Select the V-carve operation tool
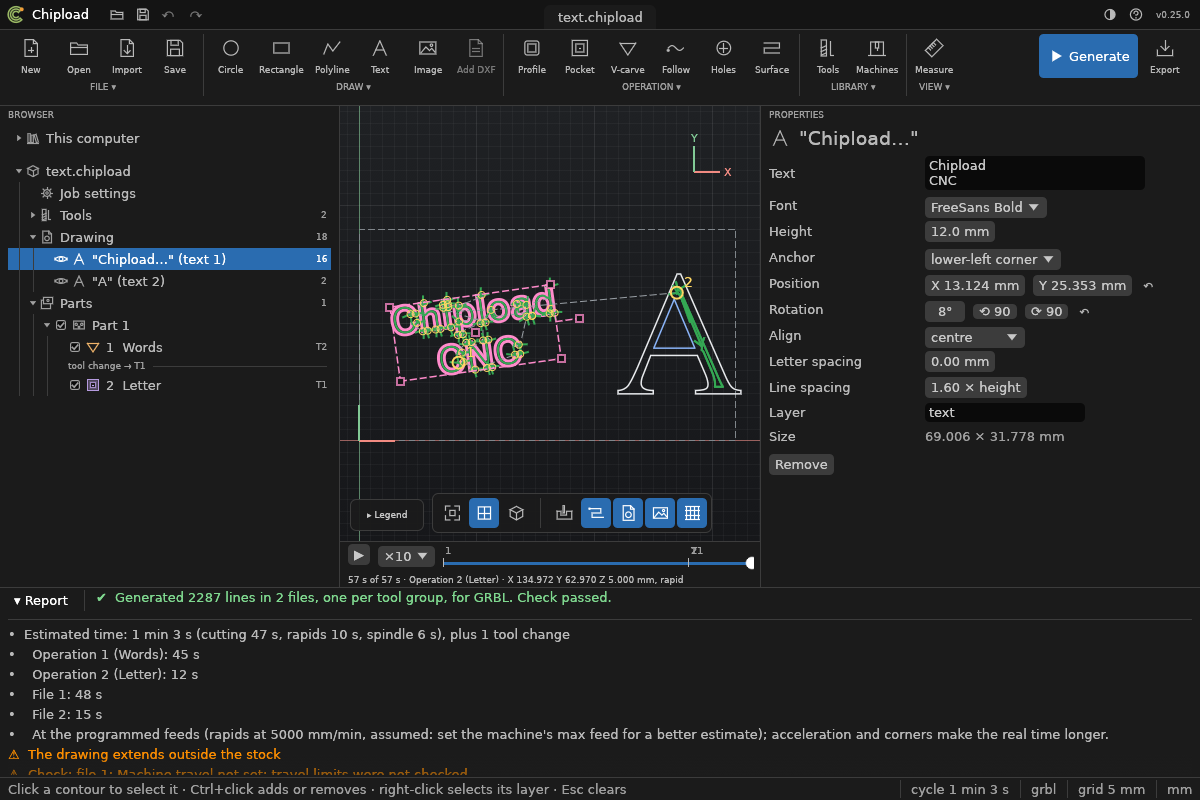The image size is (1200, 800). click(x=627, y=56)
